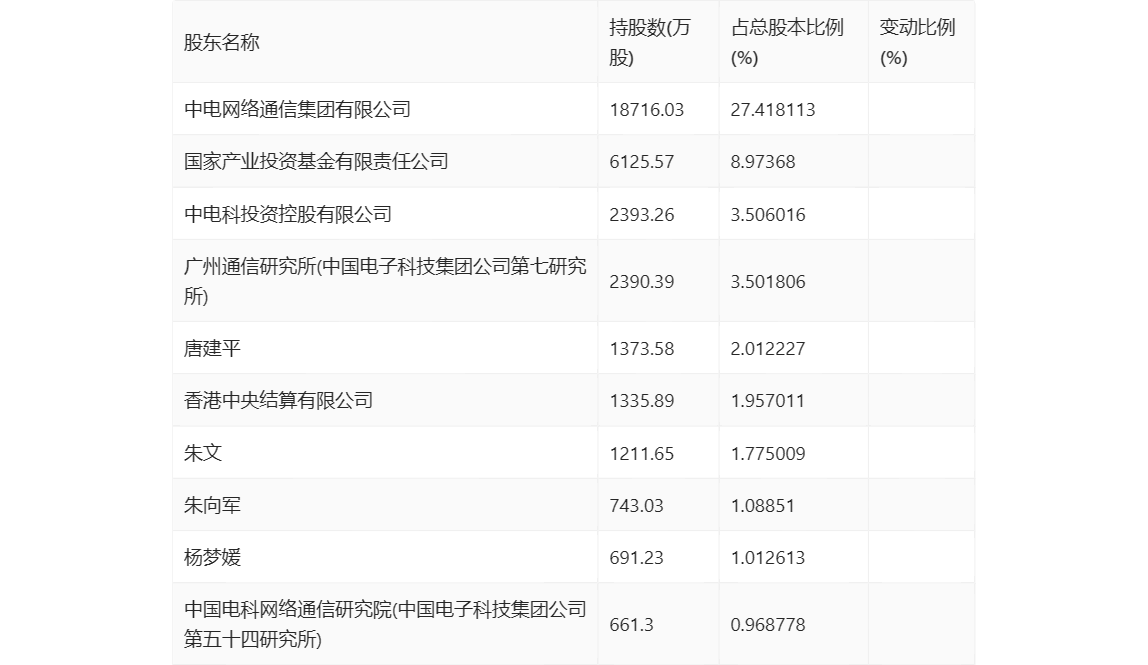The image size is (1148, 665).
Task: Click the value 2390.39
Action: point(641,282)
